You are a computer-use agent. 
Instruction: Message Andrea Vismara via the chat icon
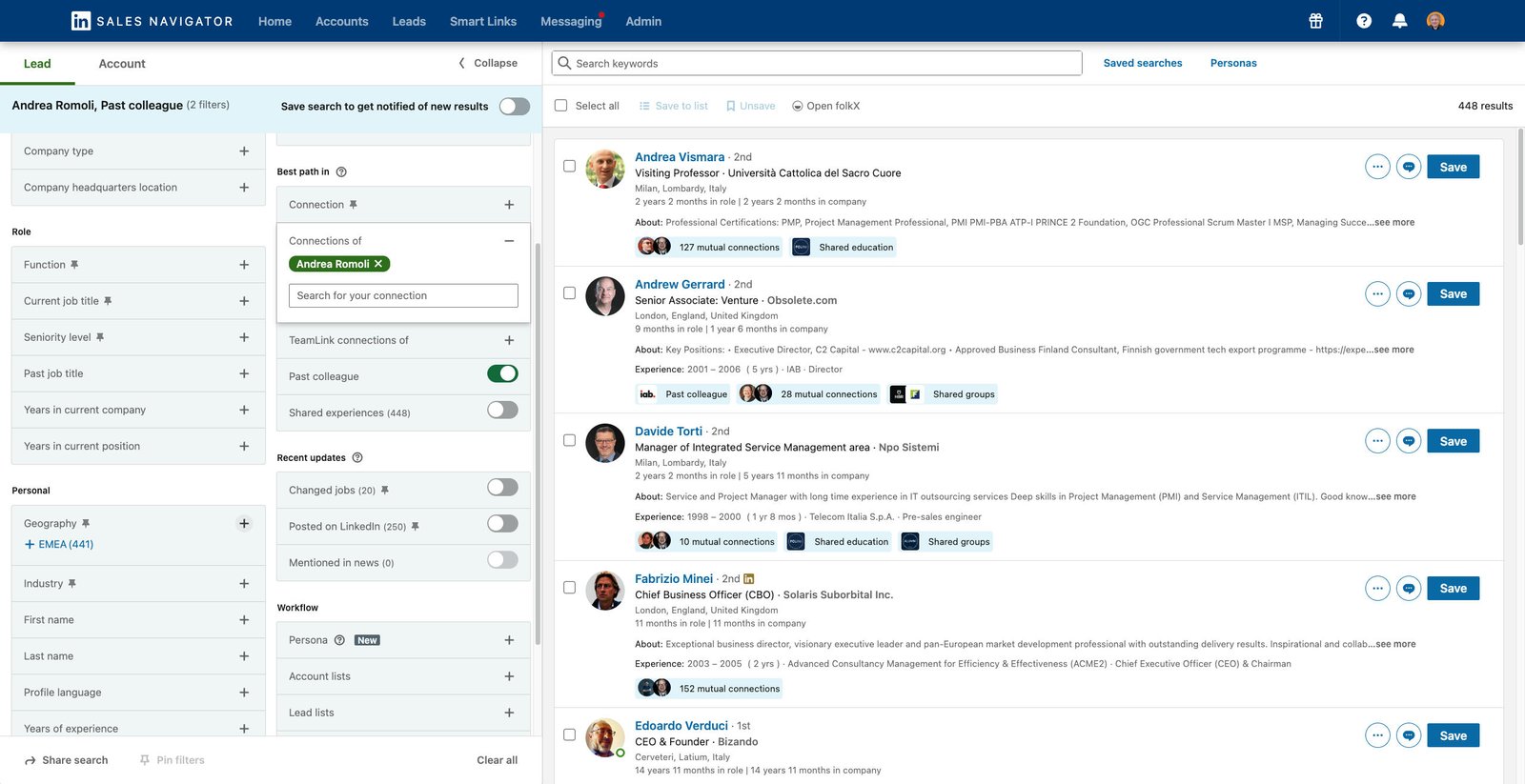pyautogui.click(x=1409, y=167)
